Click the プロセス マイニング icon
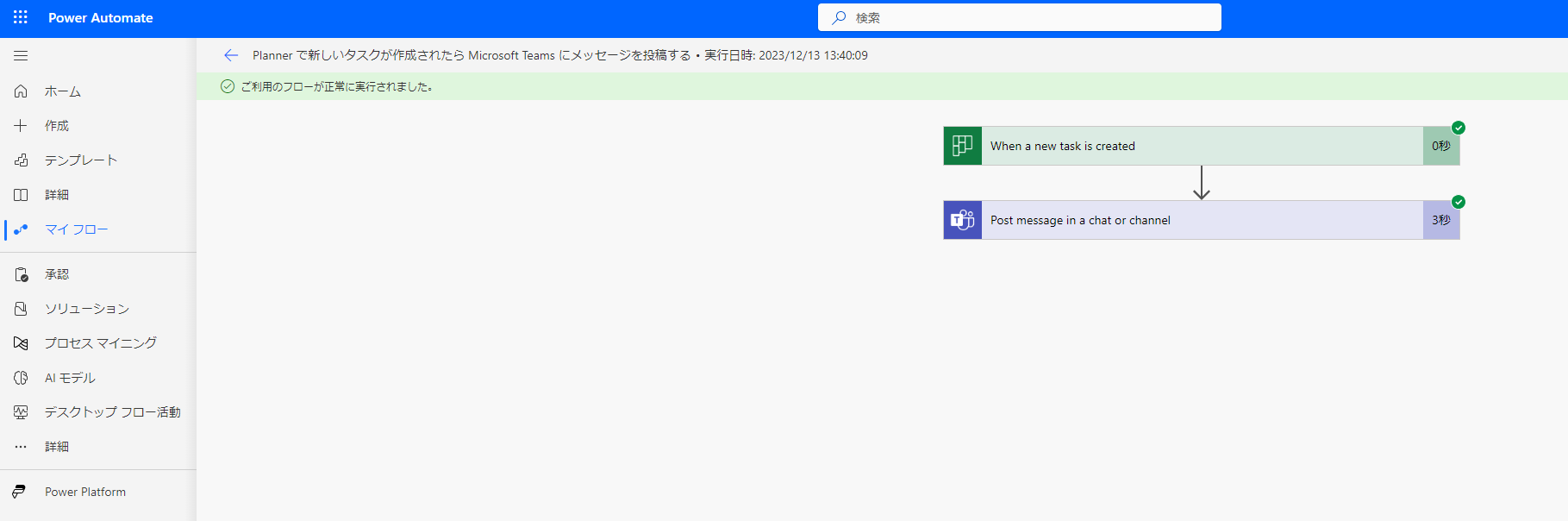This screenshot has height=521, width=1568. tap(21, 343)
